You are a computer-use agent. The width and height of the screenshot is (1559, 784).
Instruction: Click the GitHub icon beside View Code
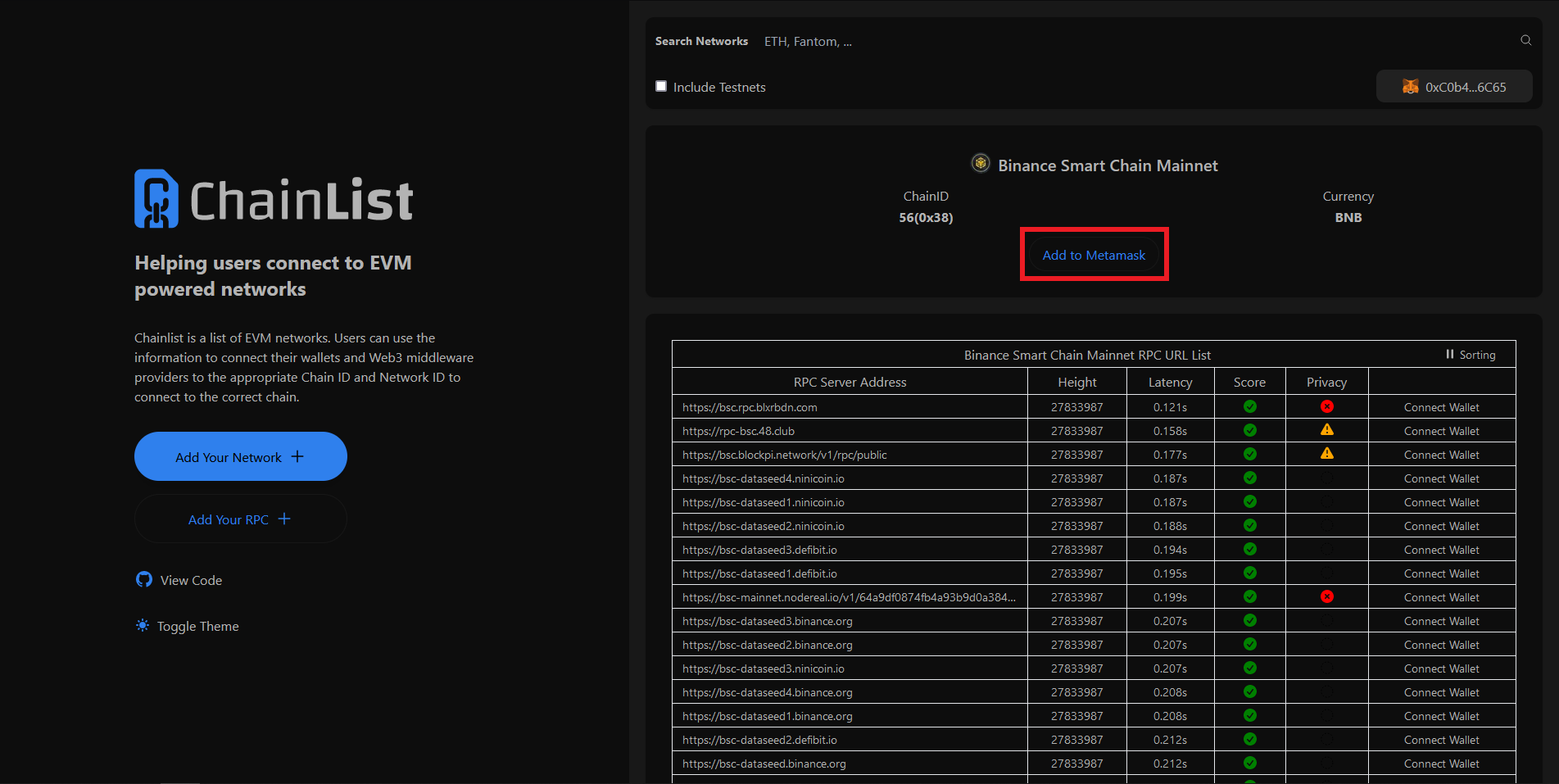[x=144, y=580]
